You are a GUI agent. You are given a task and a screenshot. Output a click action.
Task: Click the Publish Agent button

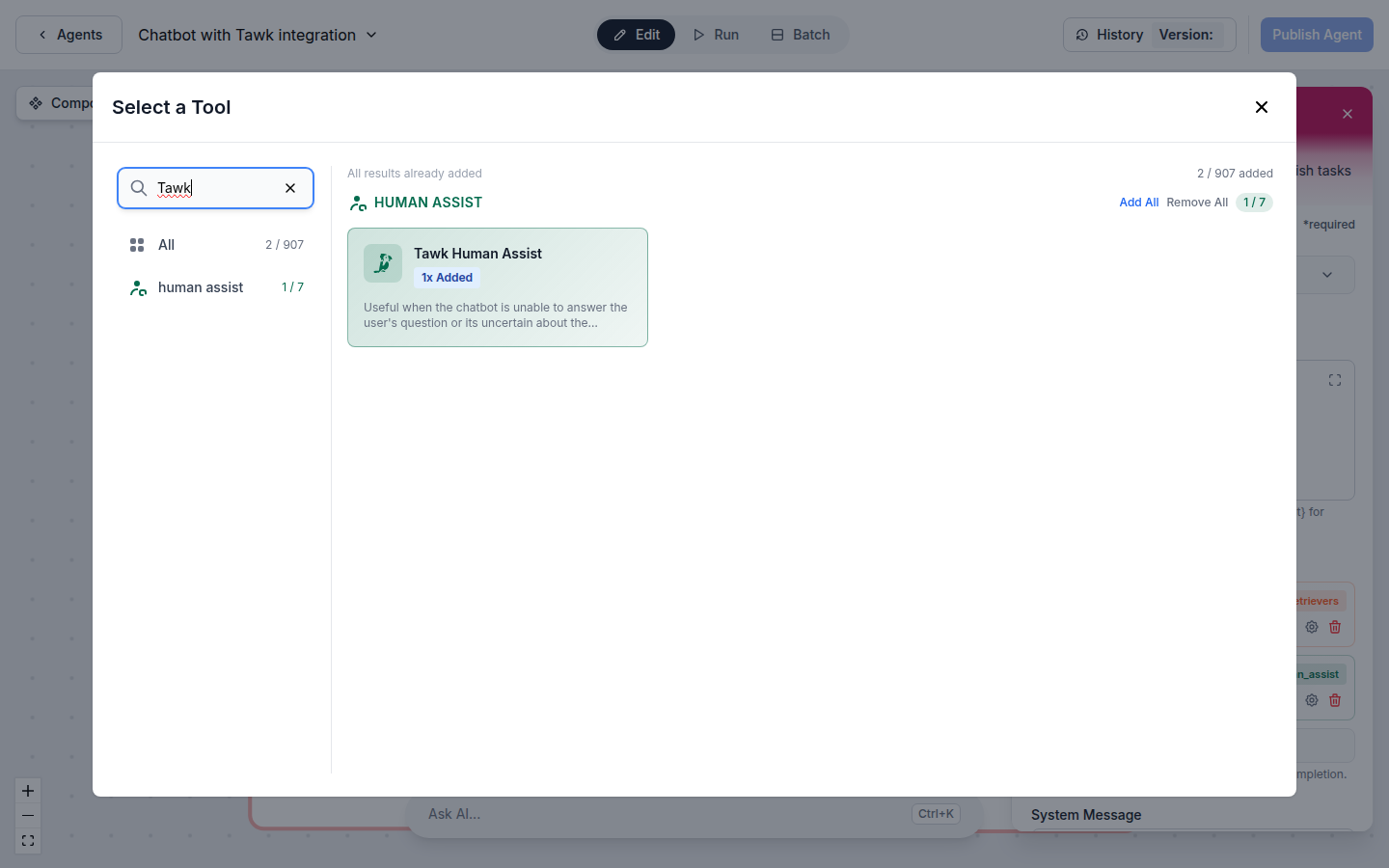click(x=1317, y=35)
